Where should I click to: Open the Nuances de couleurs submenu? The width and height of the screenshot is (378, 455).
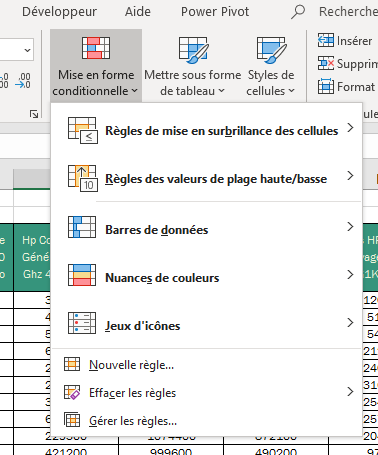click(x=207, y=277)
